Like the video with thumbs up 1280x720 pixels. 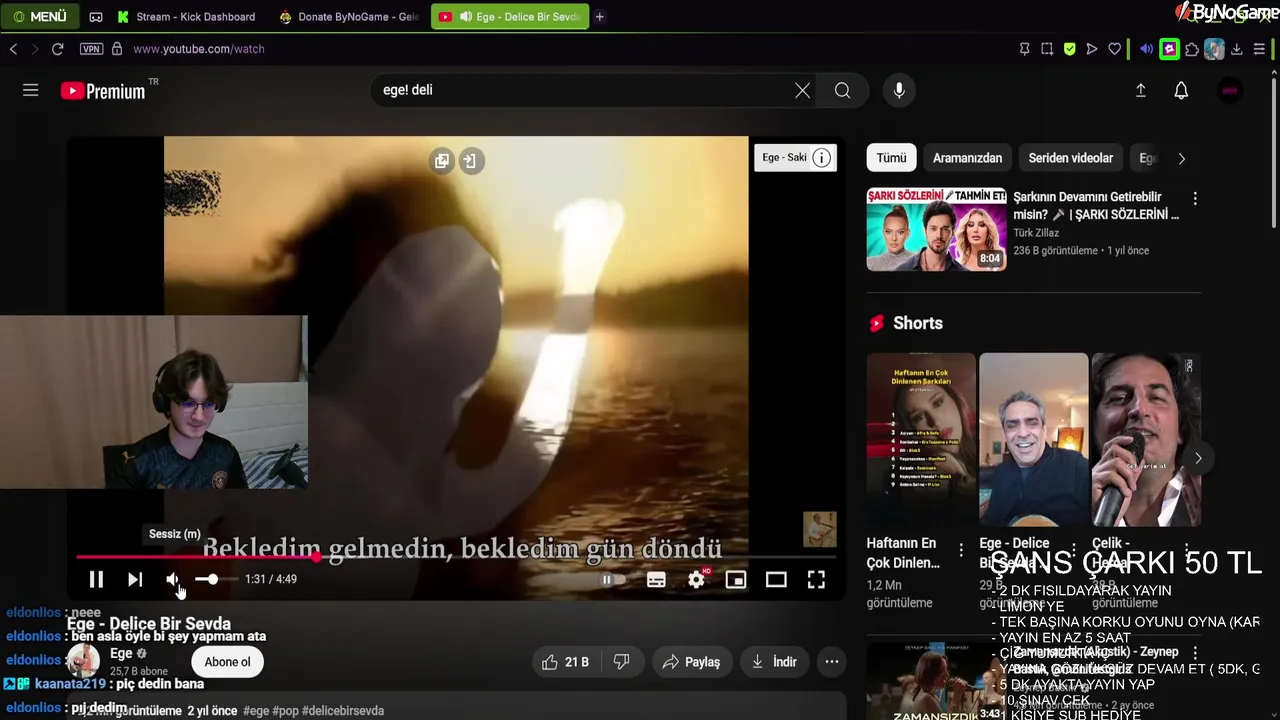565,662
